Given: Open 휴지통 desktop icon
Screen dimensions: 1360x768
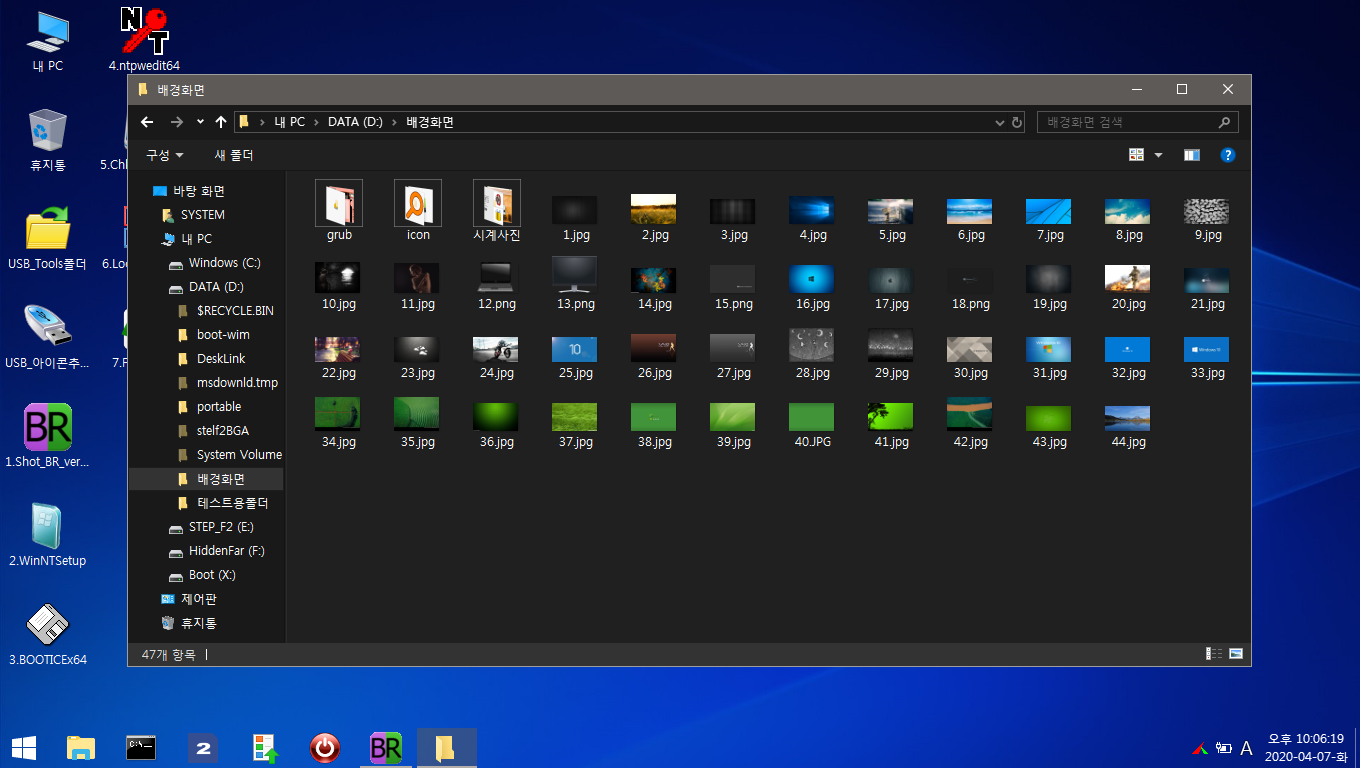Looking at the screenshot, I should (47, 140).
